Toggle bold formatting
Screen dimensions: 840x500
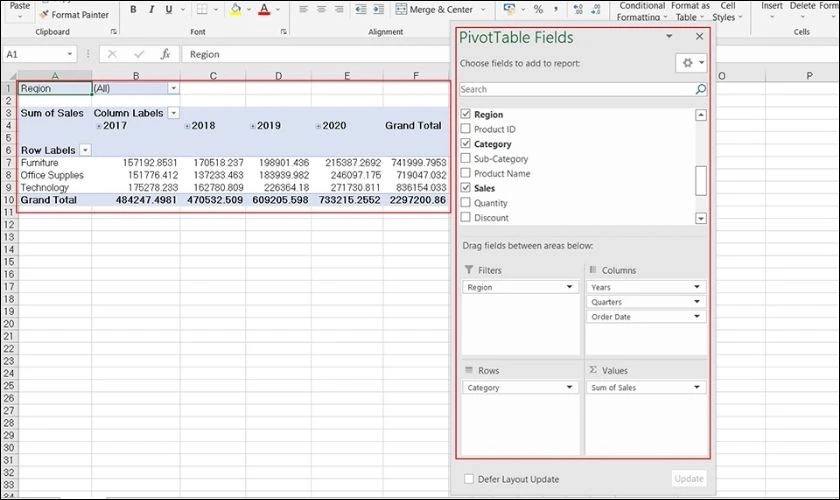pos(133,9)
